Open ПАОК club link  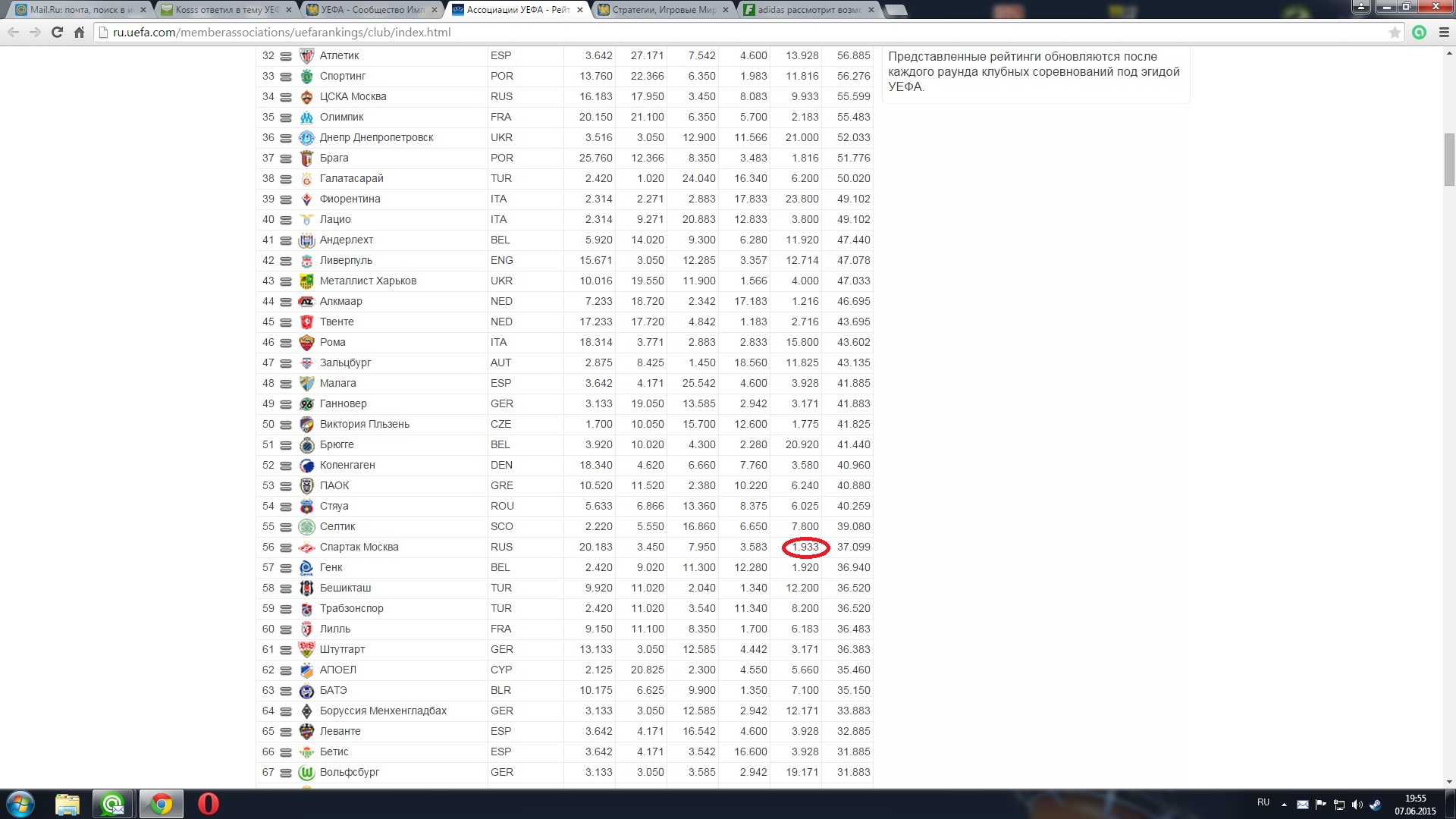(x=334, y=486)
